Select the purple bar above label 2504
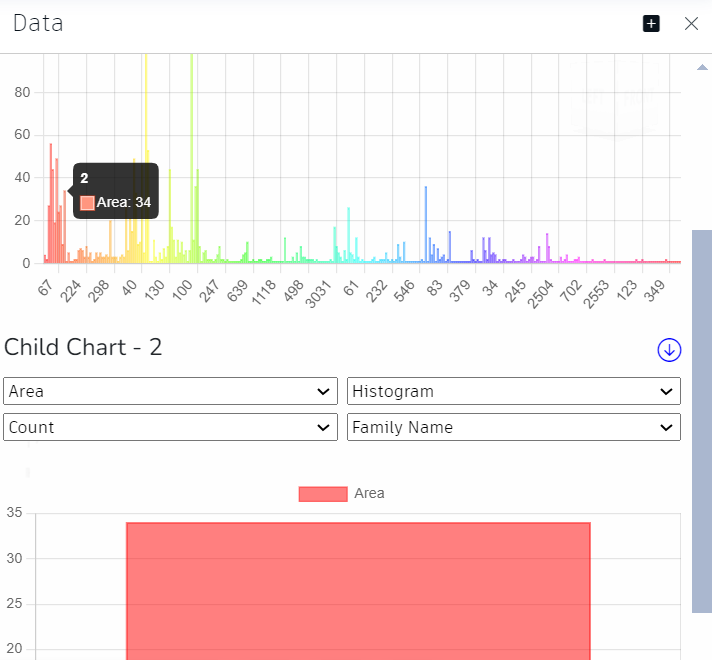Viewport: 712px width, 660px height. [x=547, y=249]
